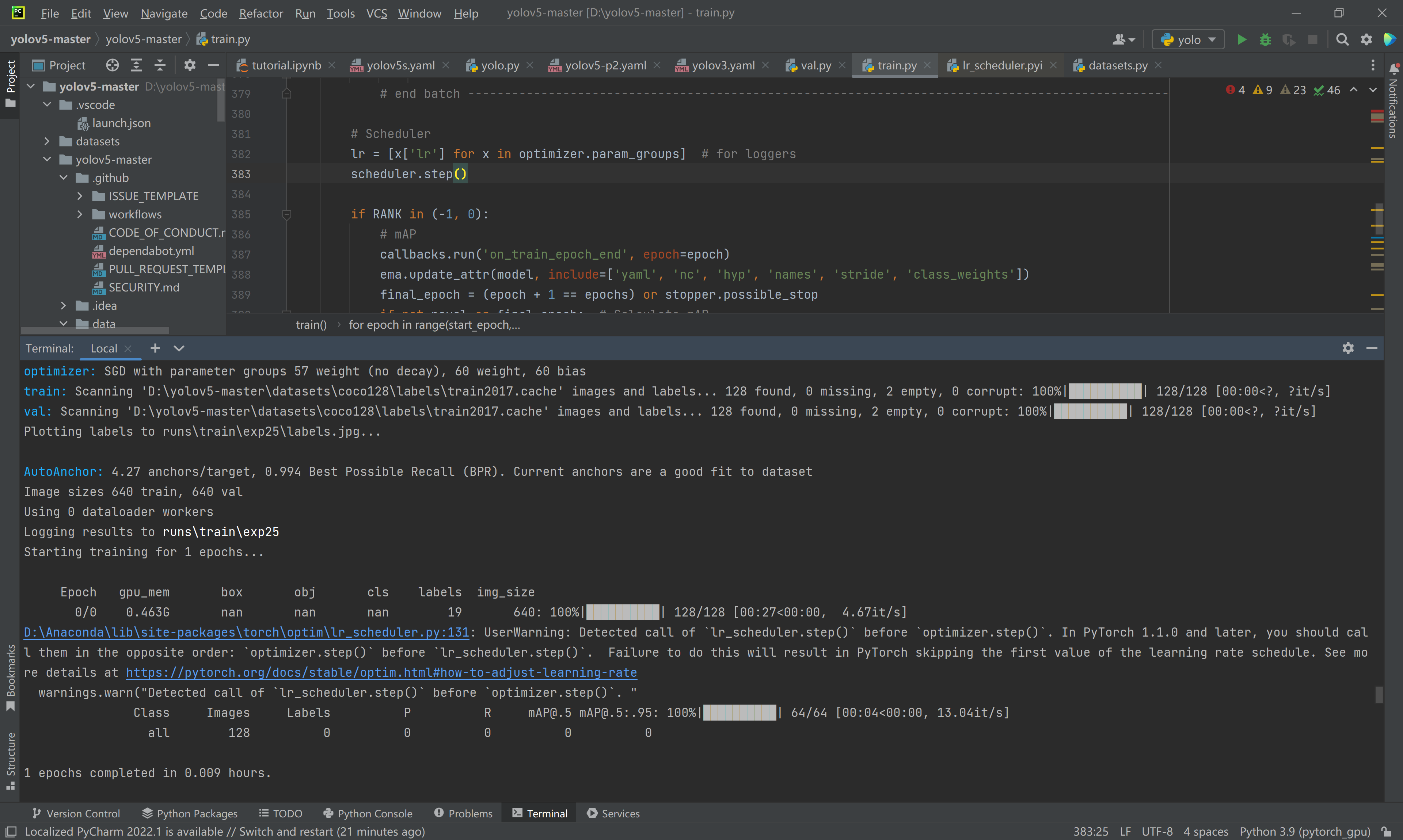The width and height of the screenshot is (1403, 840).
Task: Click the Run with Coverage icon
Action: tap(1289, 39)
